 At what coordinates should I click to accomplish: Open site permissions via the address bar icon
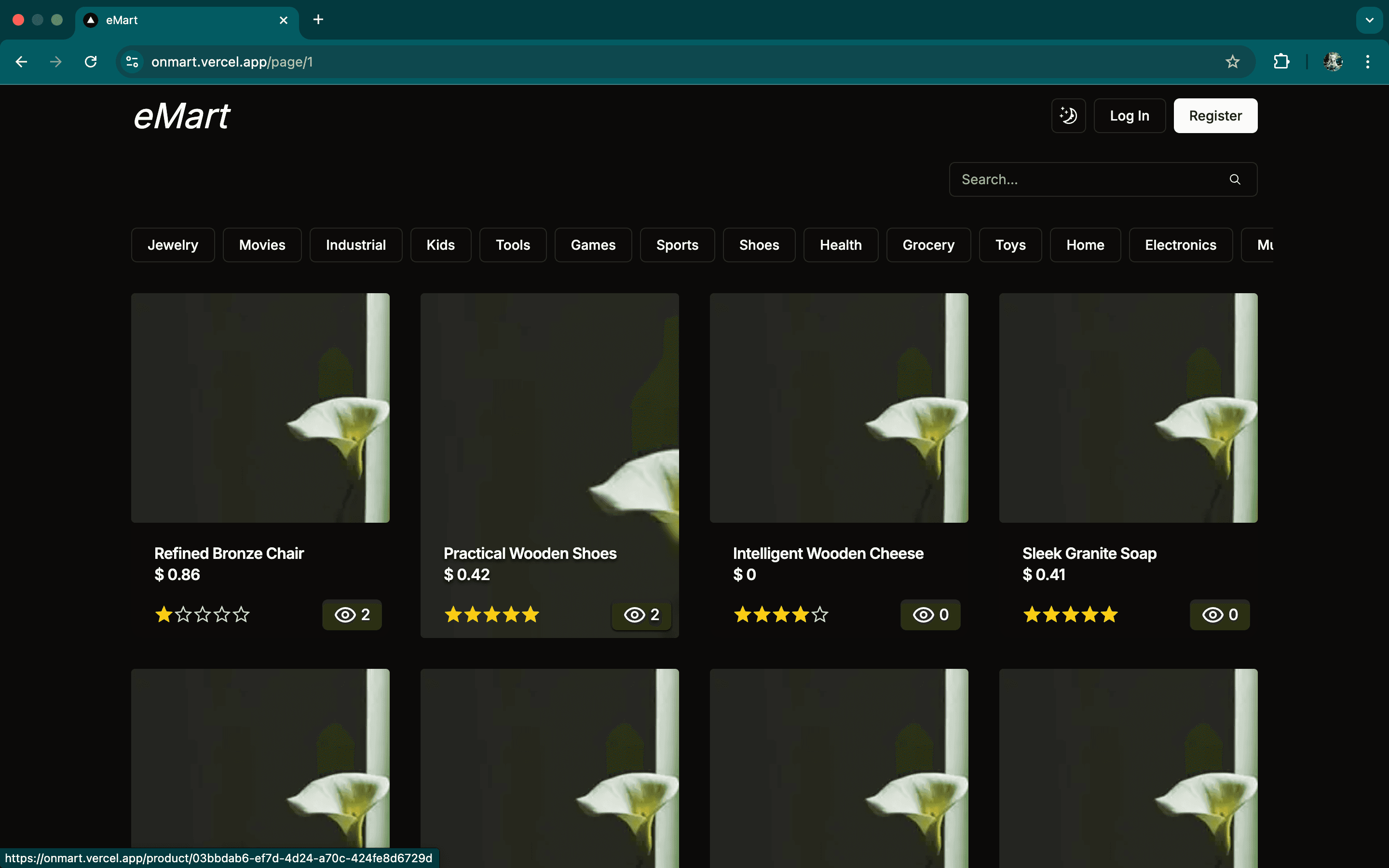click(131, 61)
